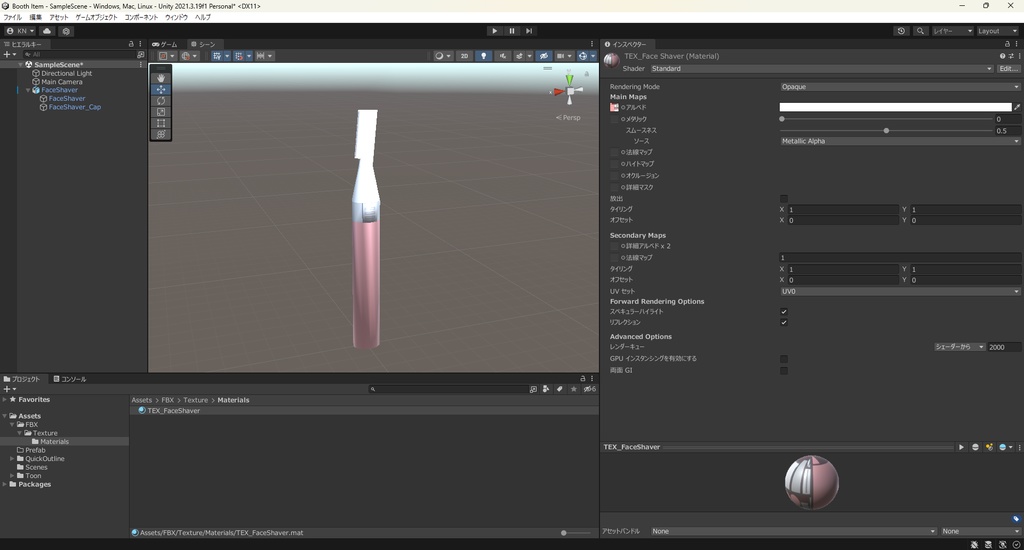Toggle 2D view mode in Scene
The width and height of the screenshot is (1024, 550).
tap(464, 56)
